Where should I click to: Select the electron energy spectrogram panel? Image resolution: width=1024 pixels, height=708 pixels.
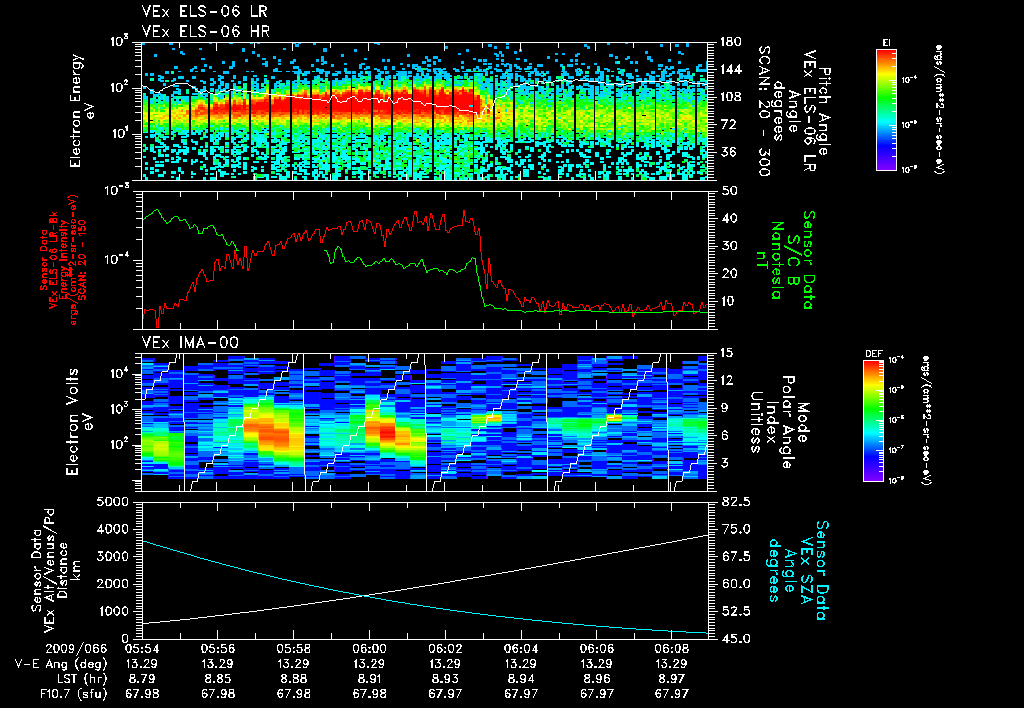click(x=425, y=111)
